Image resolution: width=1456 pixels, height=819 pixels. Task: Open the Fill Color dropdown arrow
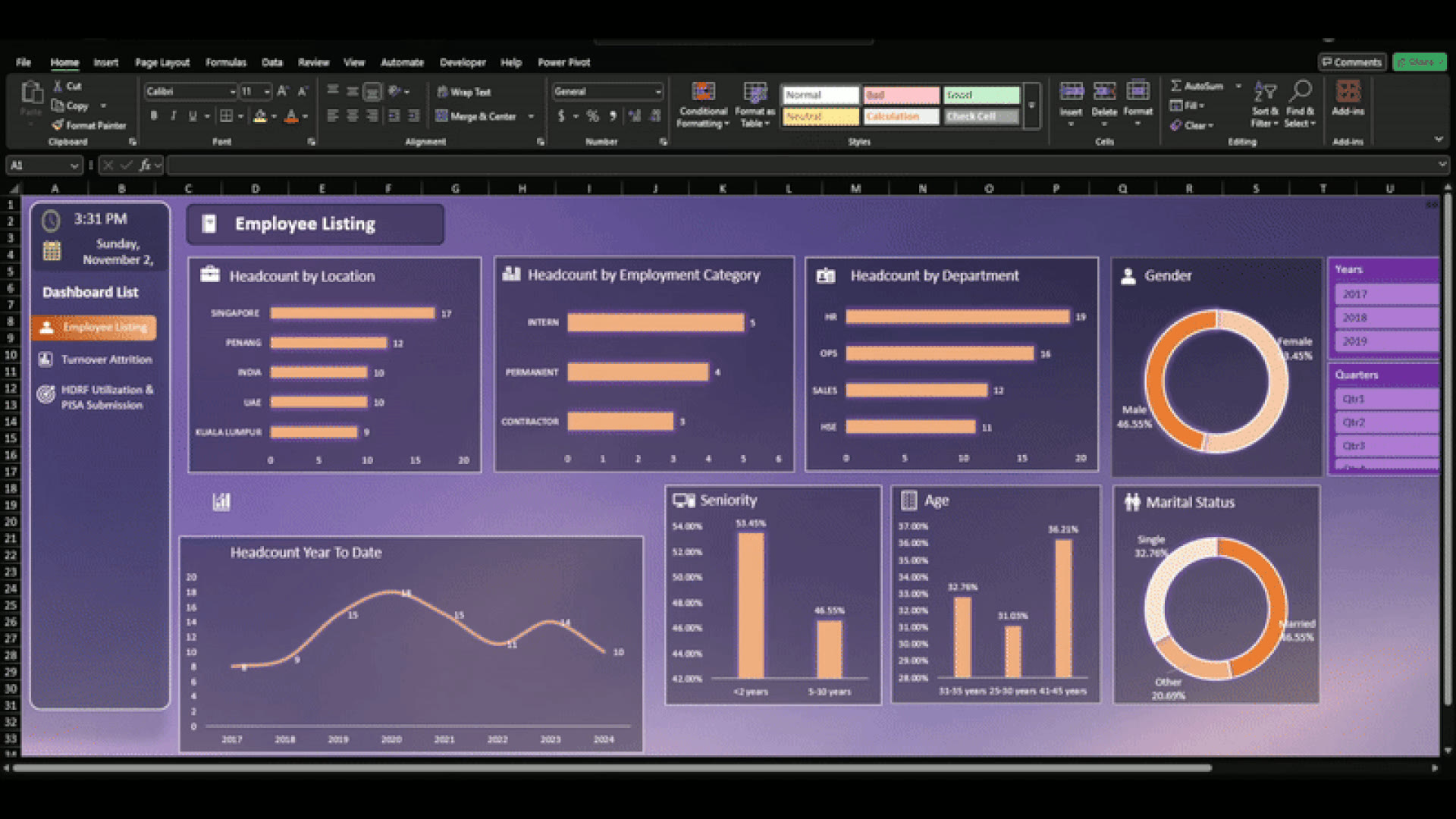(x=274, y=117)
